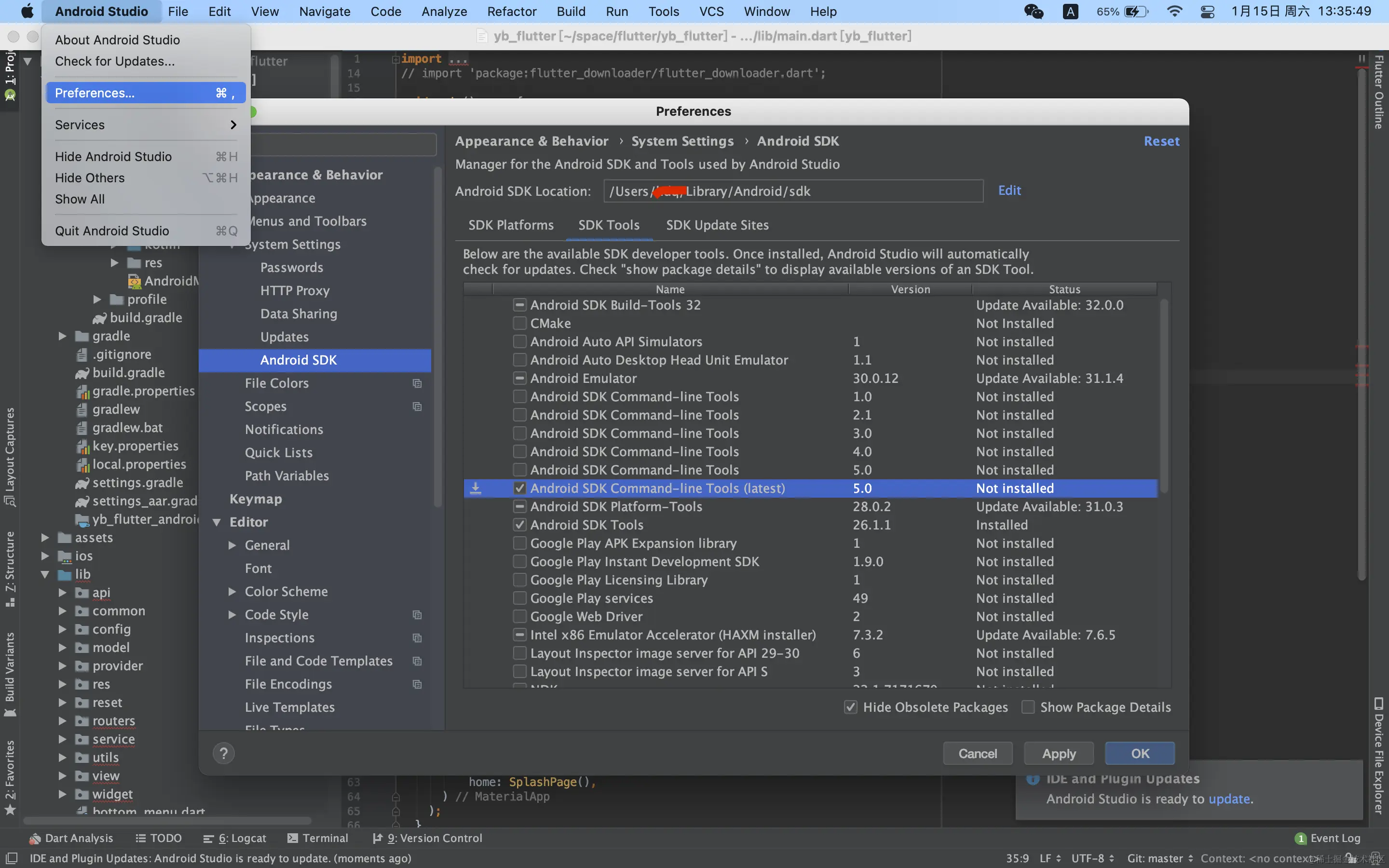1389x868 pixels.
Task: Click the WeChat icon in menu bar
Action: (1034, 12)
